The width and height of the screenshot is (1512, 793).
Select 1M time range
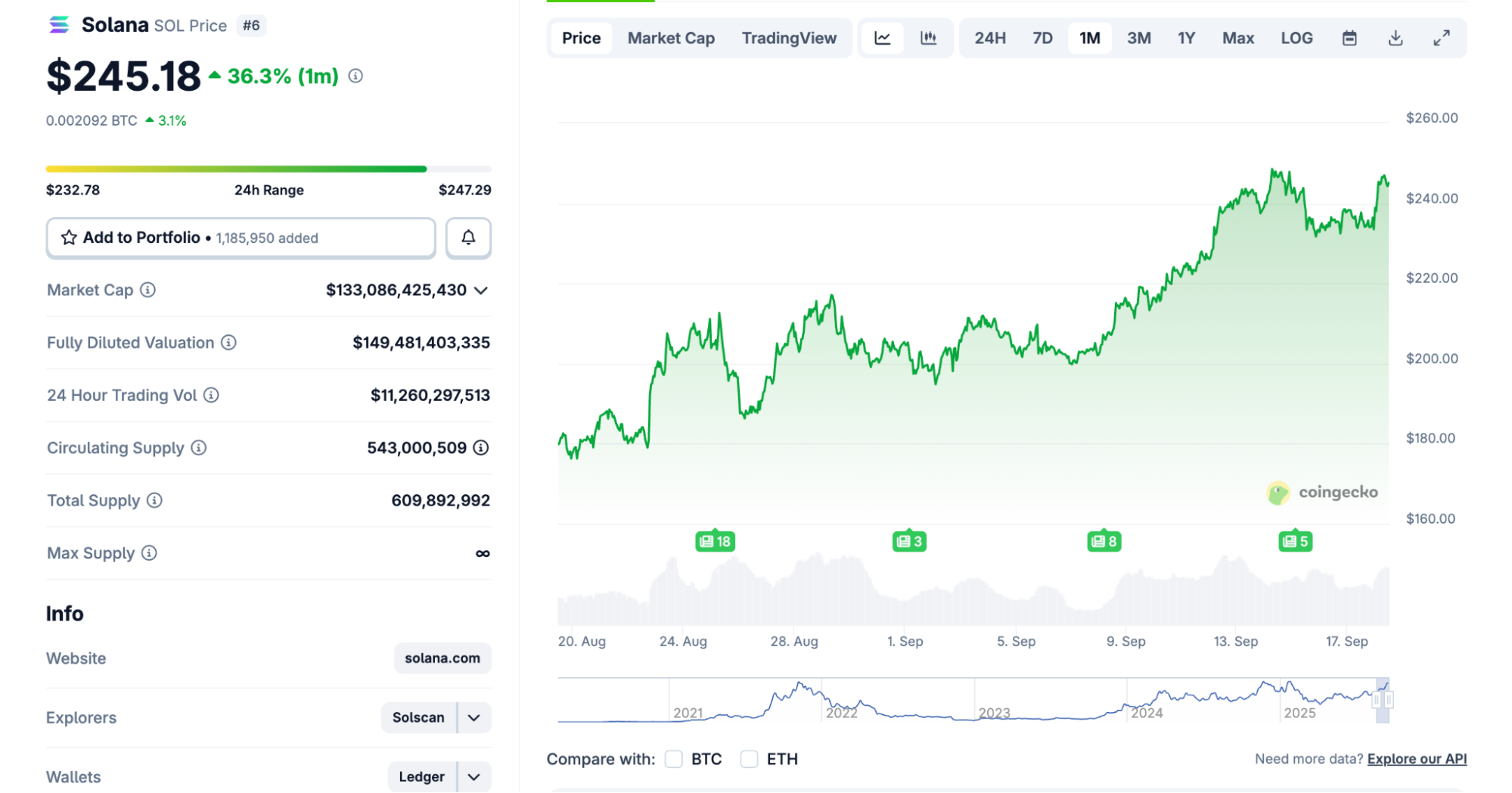pos(1089,38)
